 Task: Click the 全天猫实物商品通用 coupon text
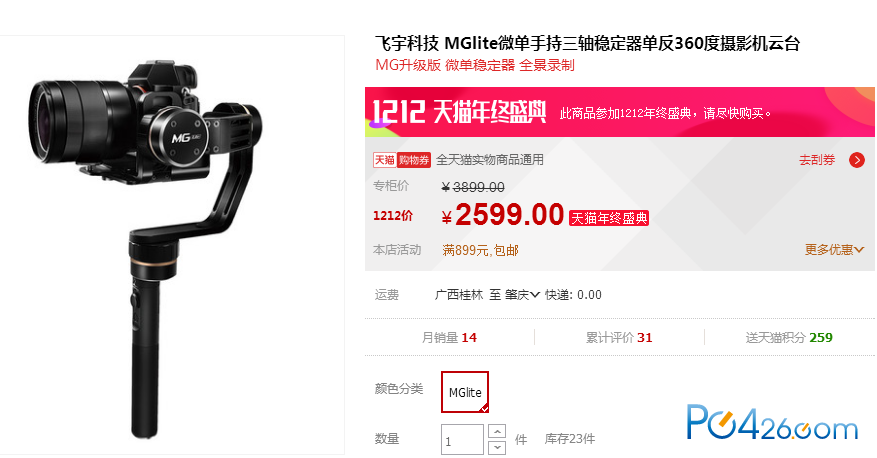pyautogui.click(x=489, y=160)
